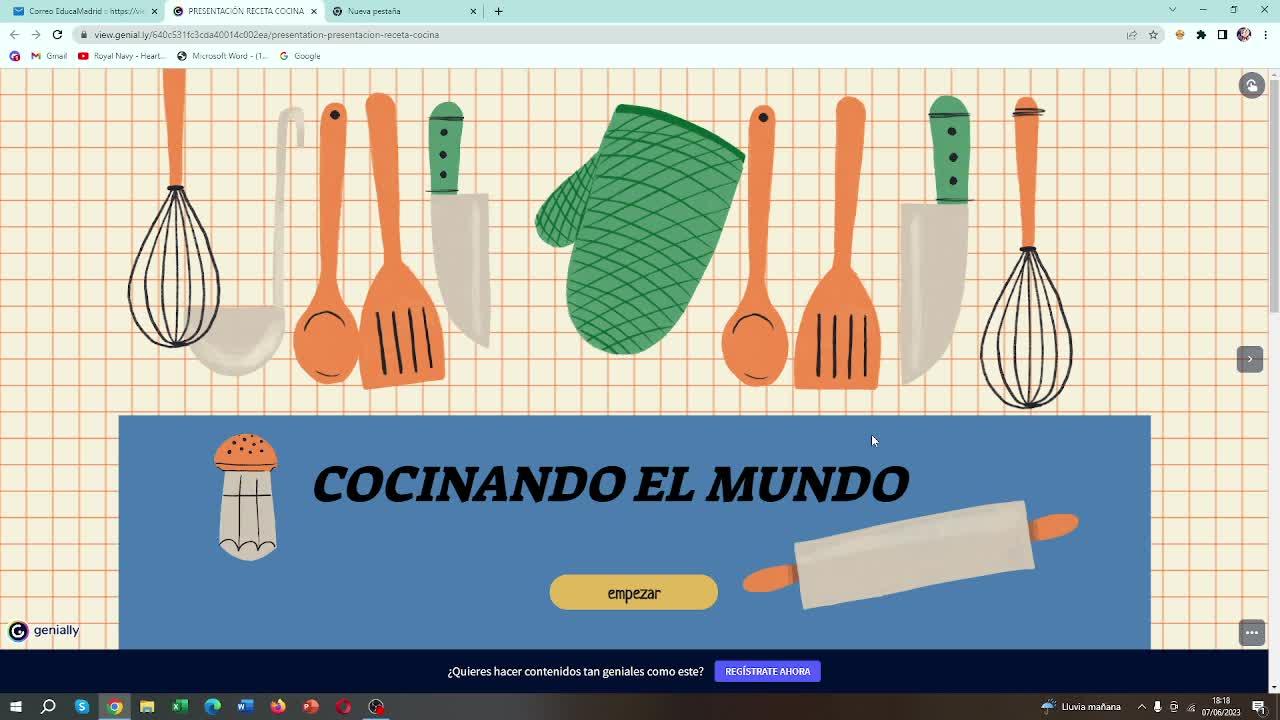Open the Royal Navy - Heart bookmark

(121, 56)
